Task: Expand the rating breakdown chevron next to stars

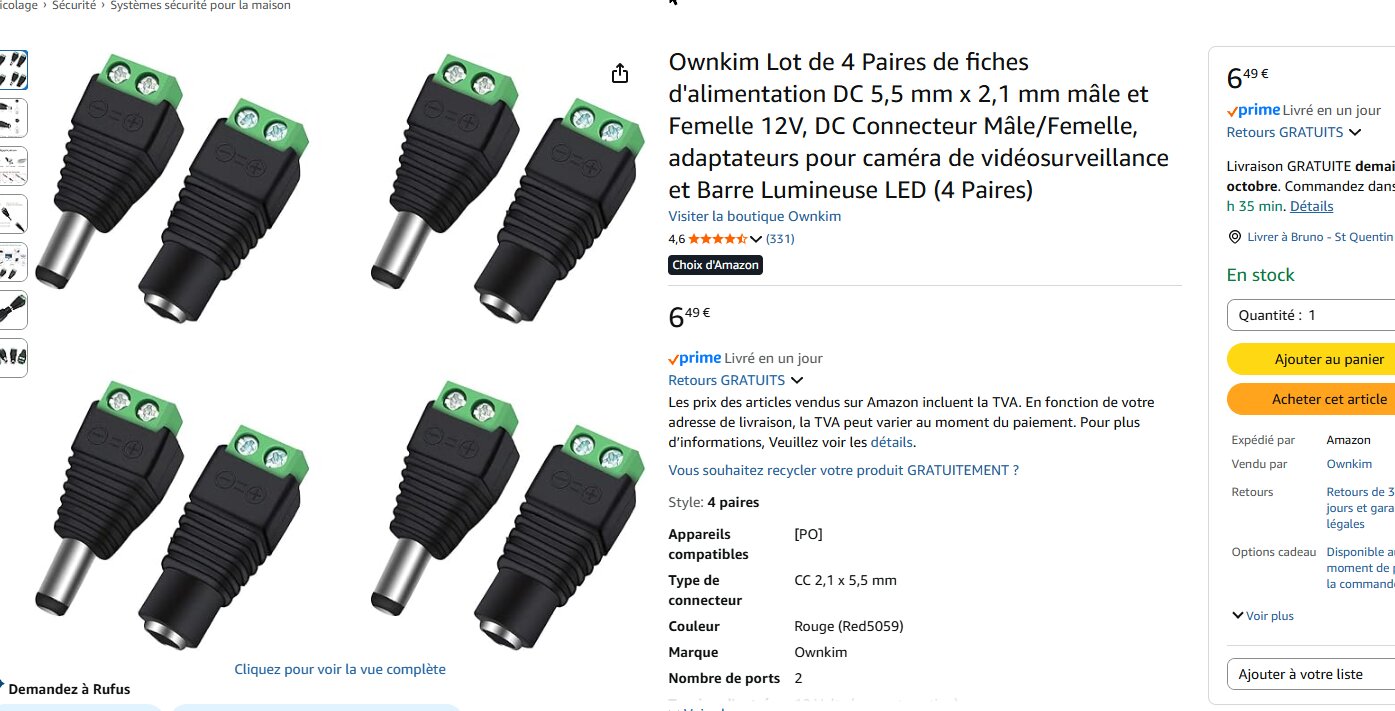Action: click(x=756, y=239)
